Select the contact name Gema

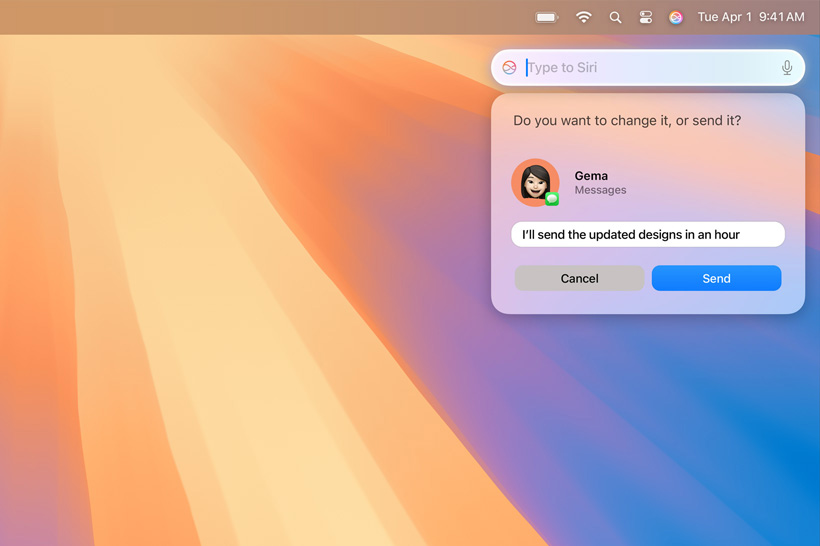(591, 176)
